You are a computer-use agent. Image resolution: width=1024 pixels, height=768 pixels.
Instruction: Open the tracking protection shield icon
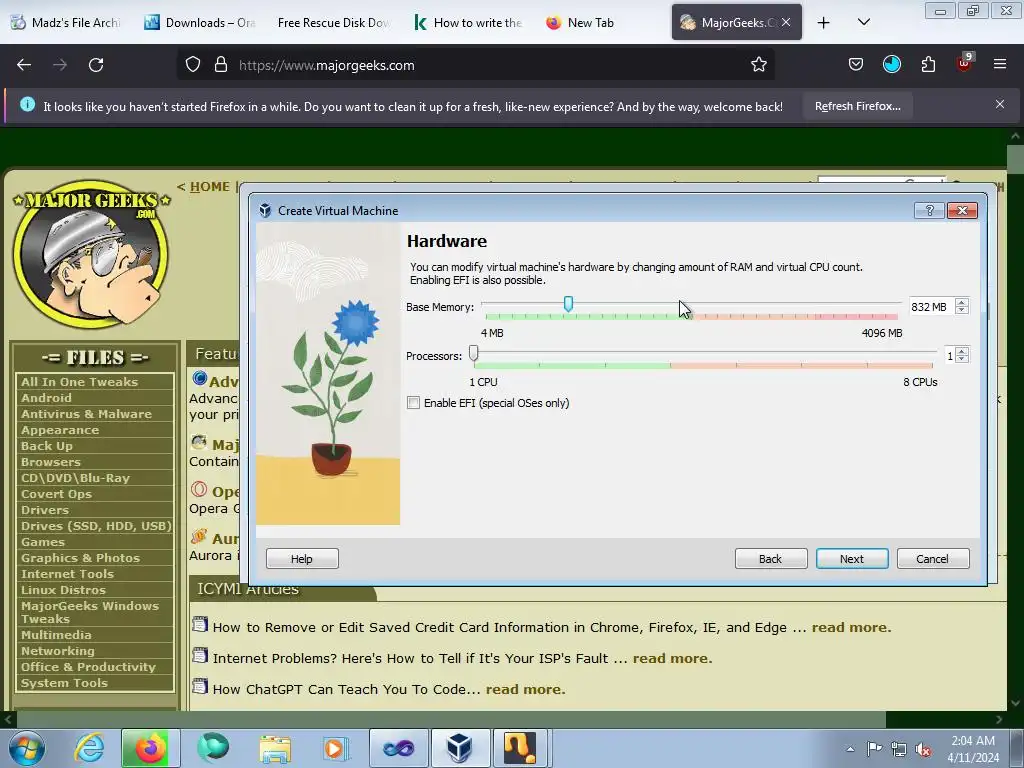(x=193, y=65)
